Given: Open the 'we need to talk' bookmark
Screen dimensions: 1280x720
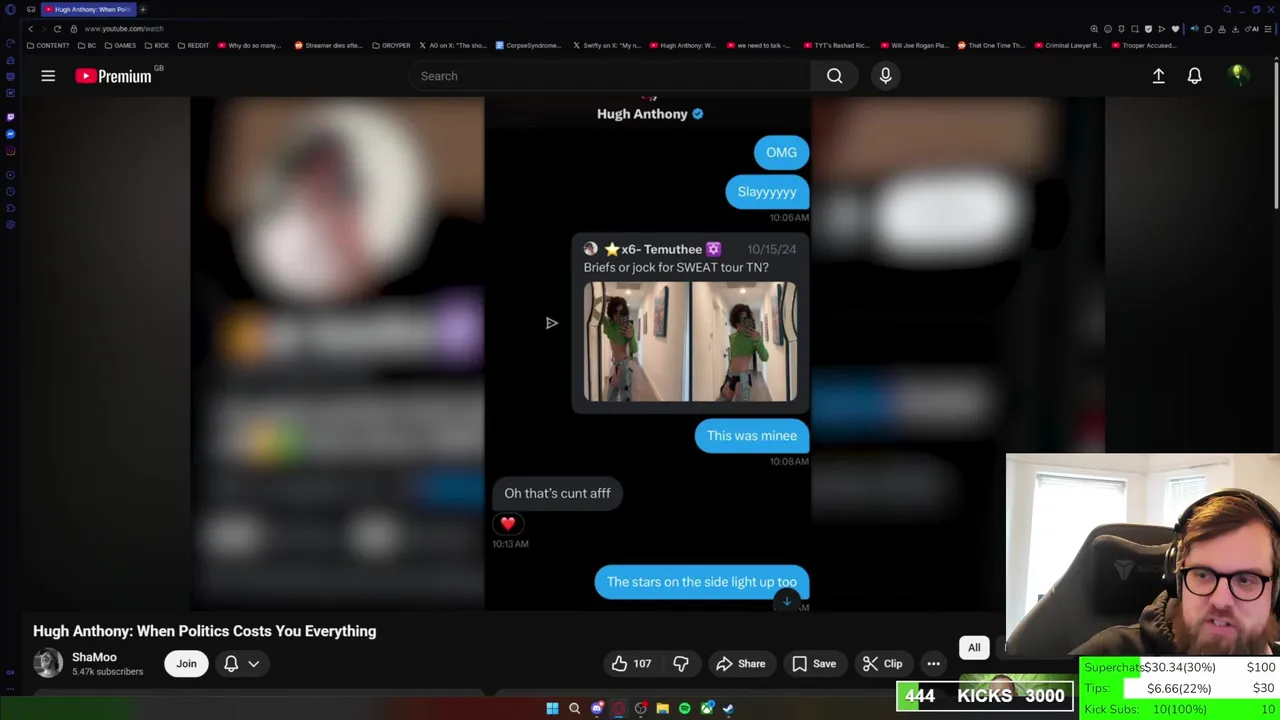Looking at the screenshot, I should click(758, 45).
